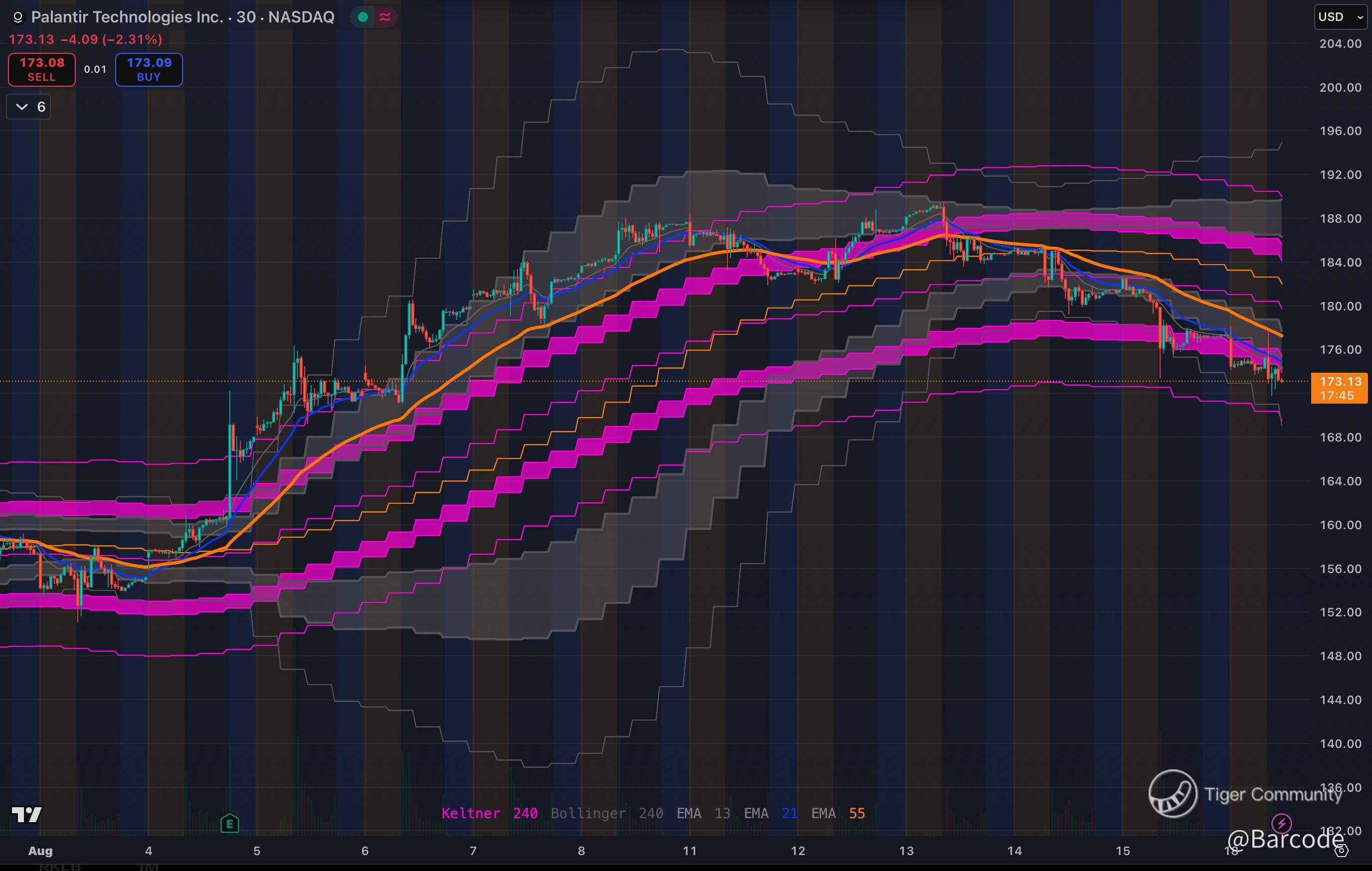Click the green market-open status dot
1372x871 pixels.
(x=363, y=17)
